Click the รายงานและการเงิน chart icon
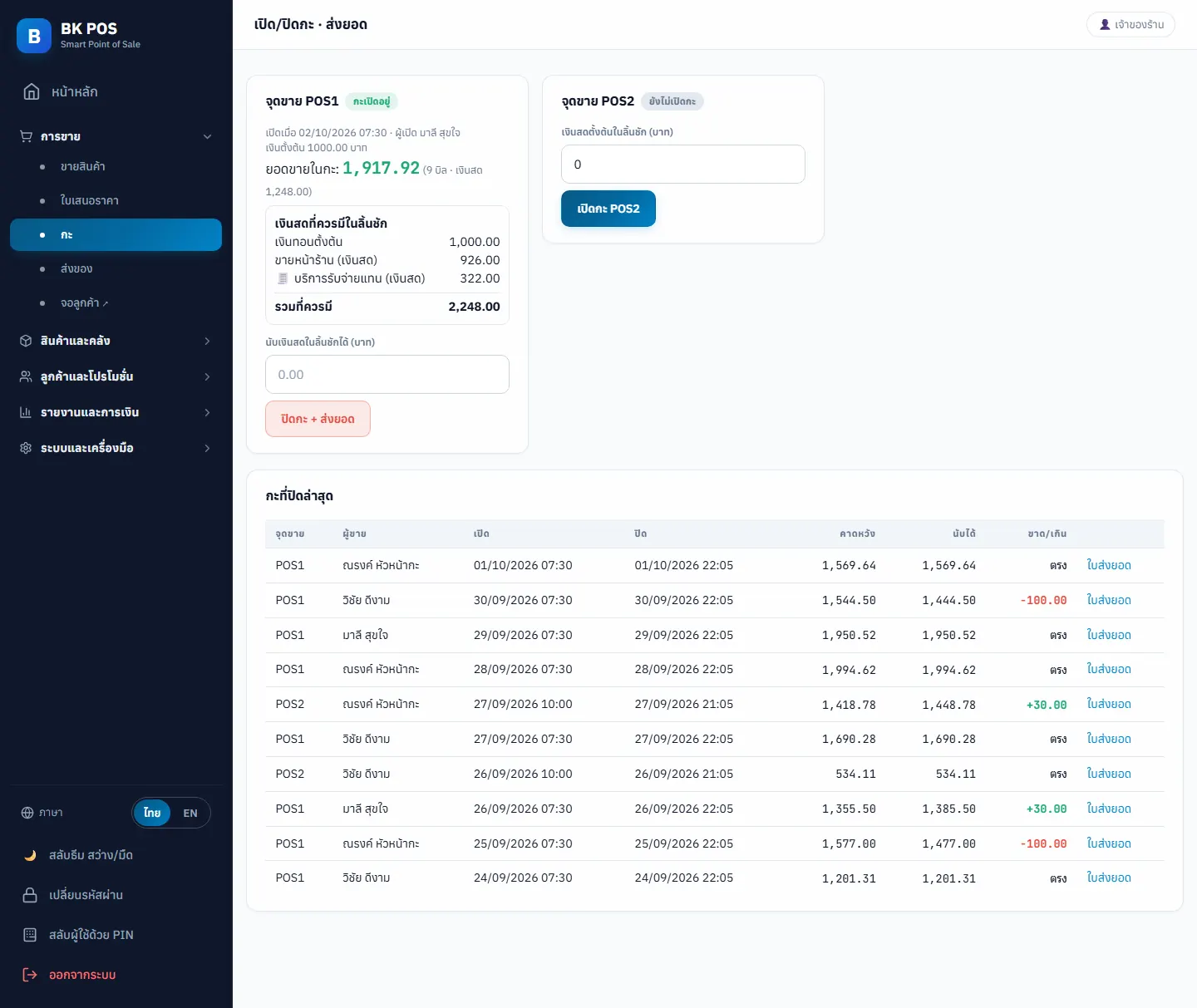 coord(26,412)
